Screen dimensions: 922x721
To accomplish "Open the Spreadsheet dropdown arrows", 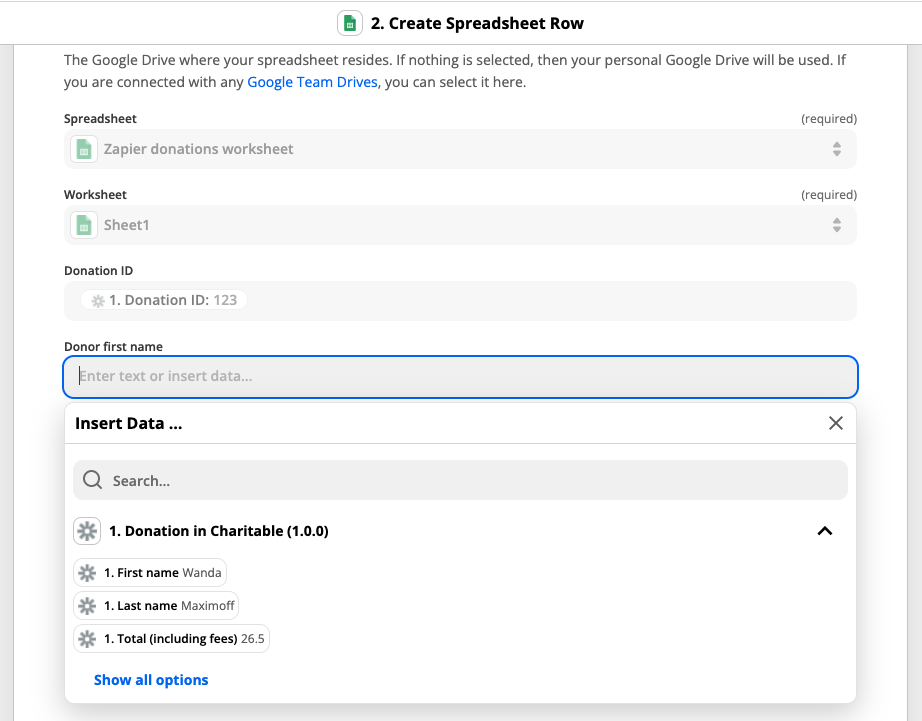I will (837, 149).
